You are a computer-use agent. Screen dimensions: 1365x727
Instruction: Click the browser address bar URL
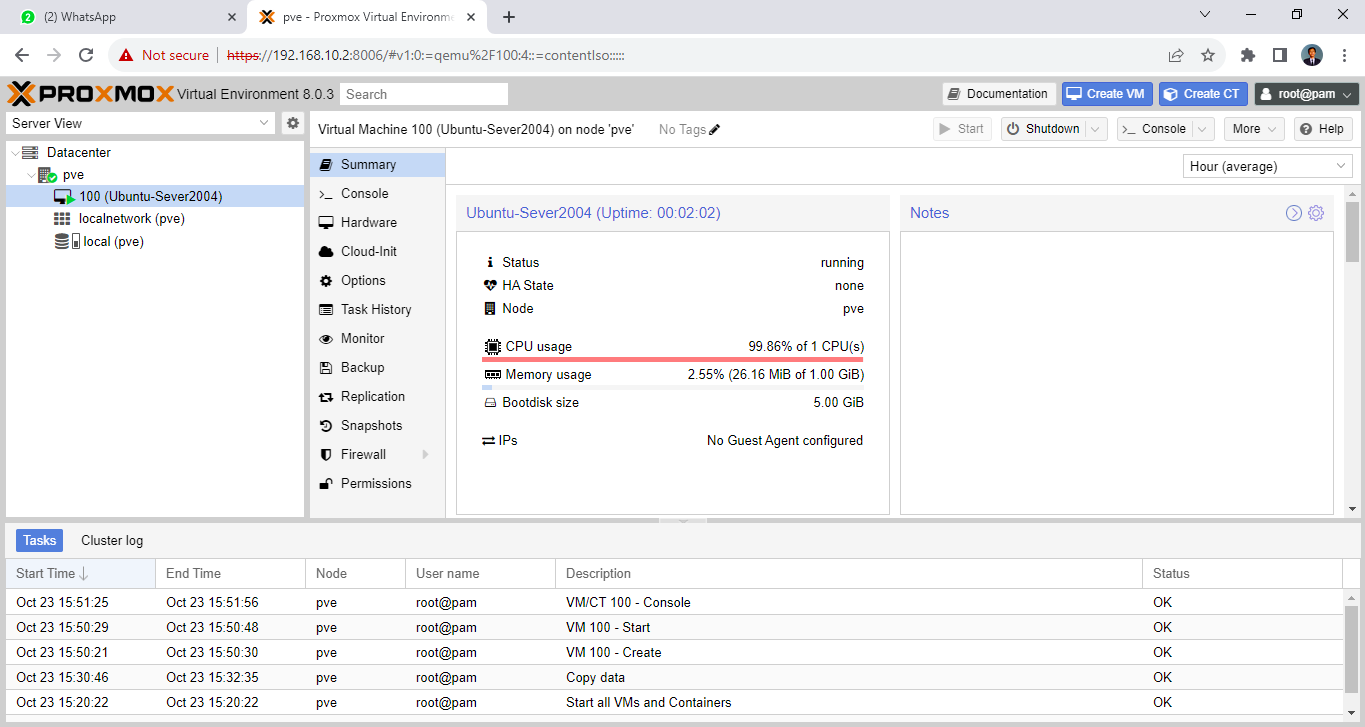click(426, 55)
